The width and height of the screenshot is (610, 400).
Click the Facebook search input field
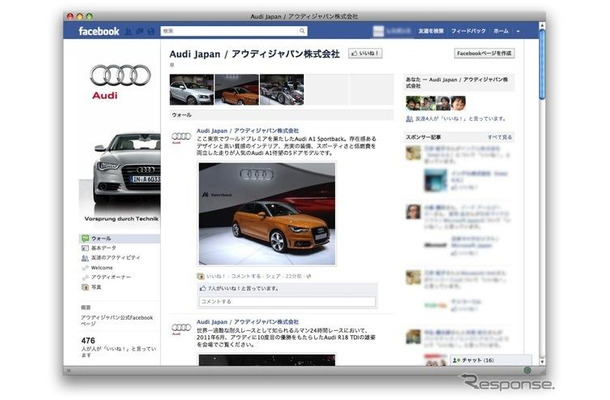click(x=230, y=31)
